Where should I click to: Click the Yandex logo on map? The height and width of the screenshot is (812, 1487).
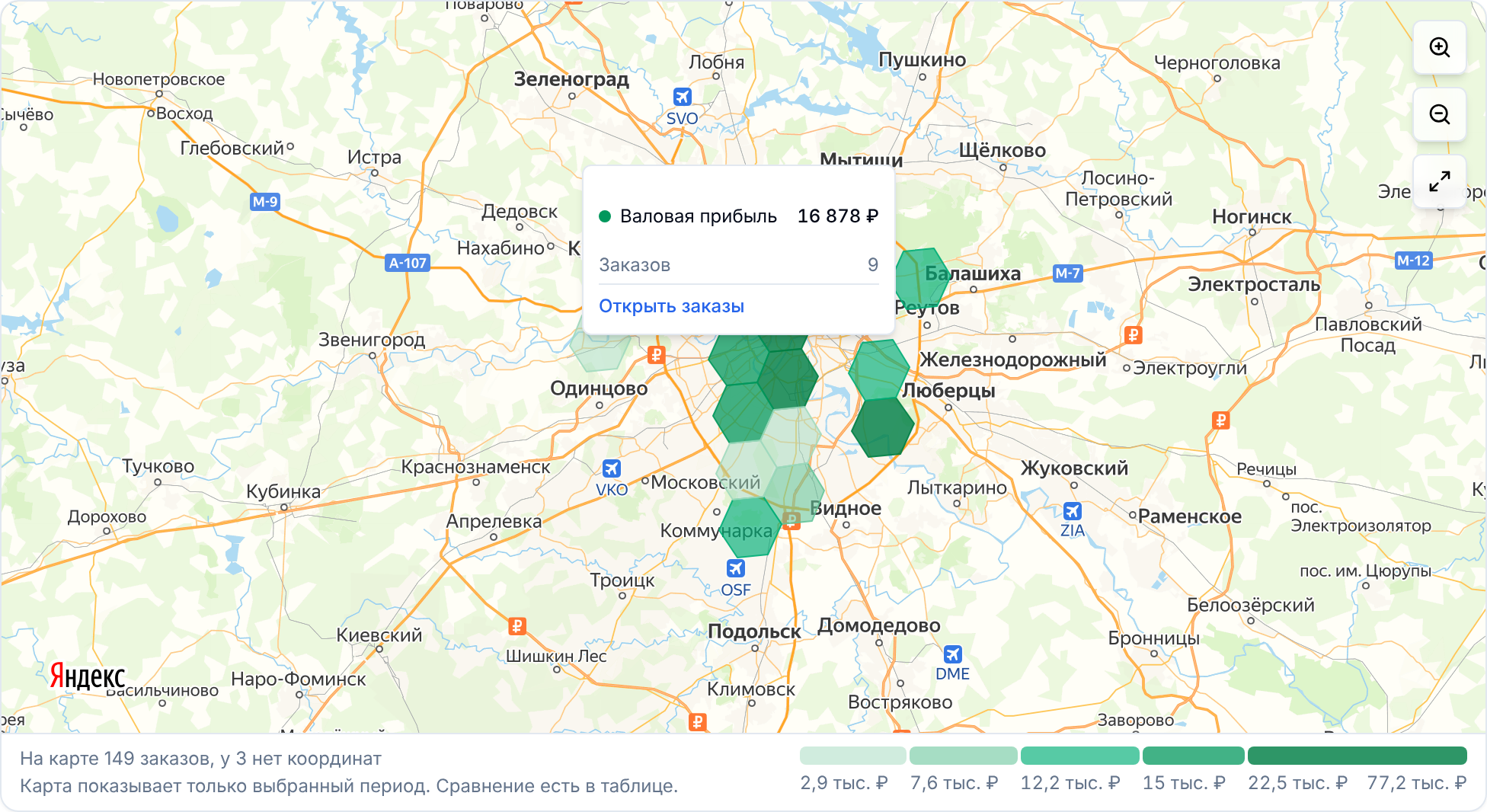click(87, 676)
